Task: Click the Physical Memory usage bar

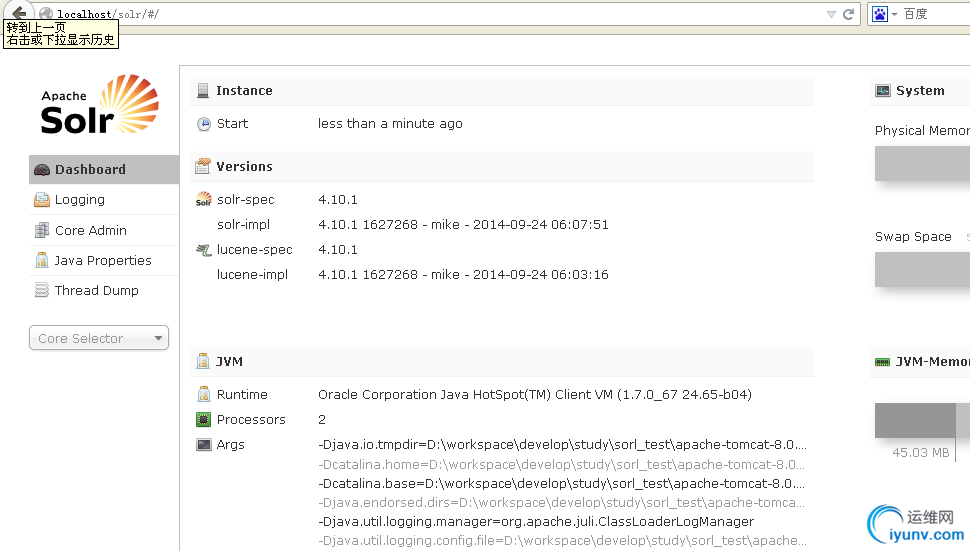Action: pos(922,163)
